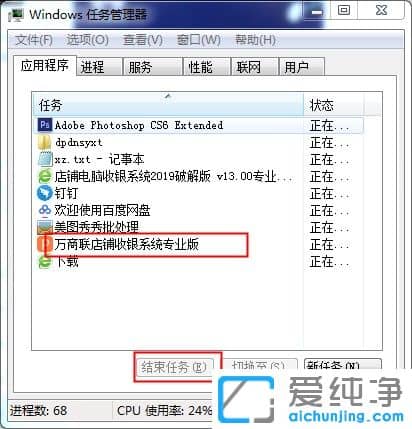Click the dpdnsyxt folder icon
The image size is (412, 429).
[45, 143]
